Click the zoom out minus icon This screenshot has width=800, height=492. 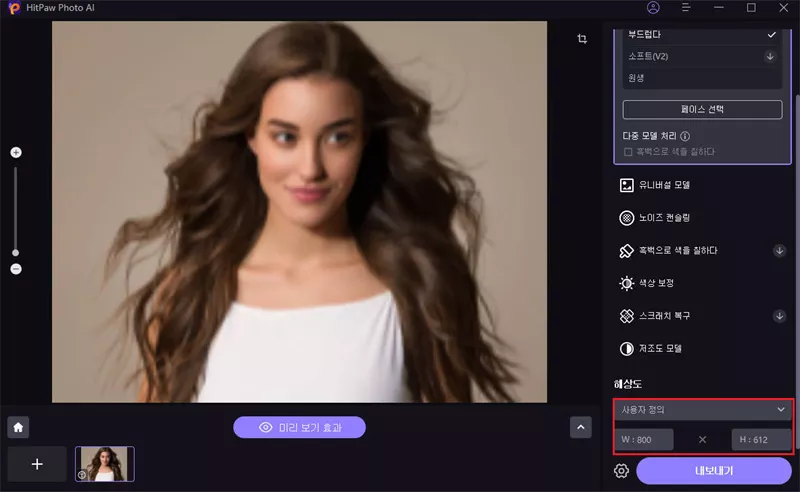click(15, 269)
